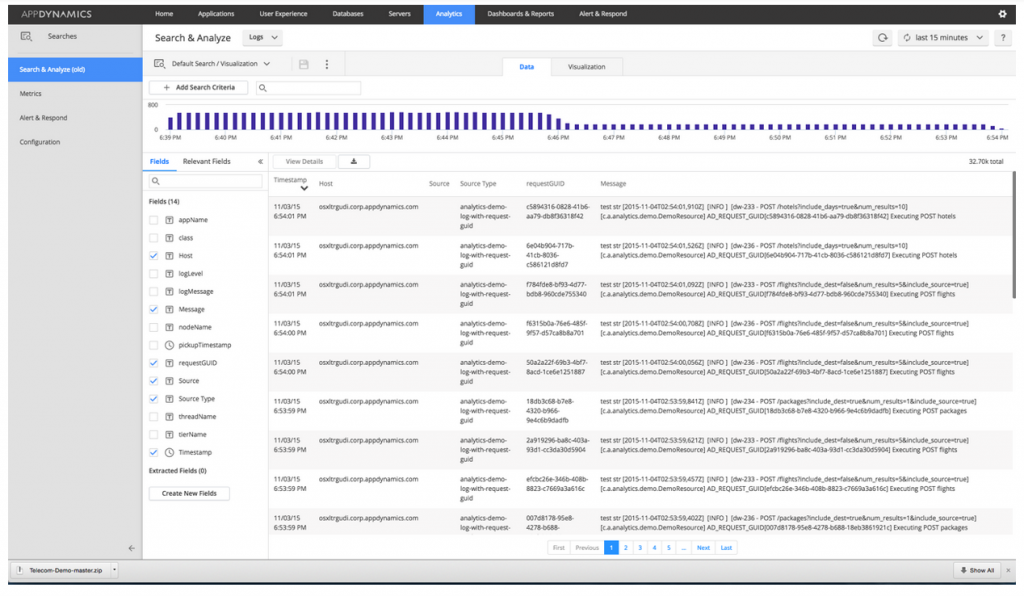Screen dimensions: 1024x596
Task: Select Search & Analyze (old) sidebar item
Action: [75, 69]
